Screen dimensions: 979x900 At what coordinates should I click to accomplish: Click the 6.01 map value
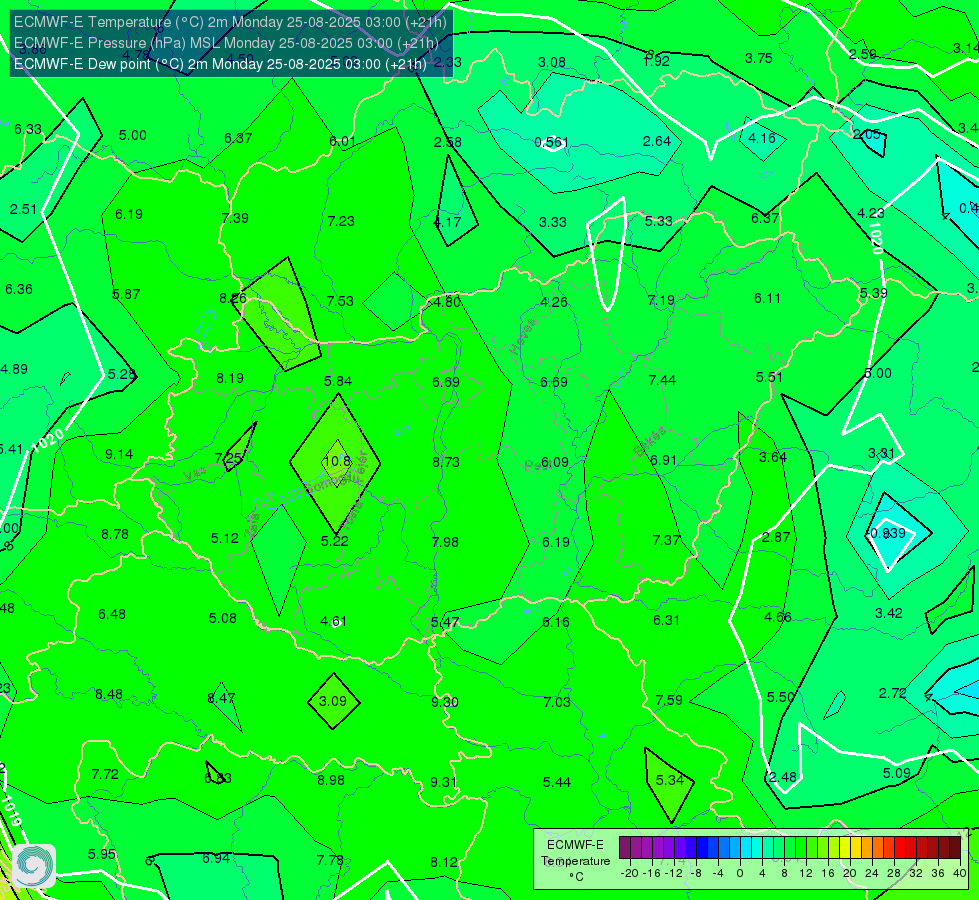[343, 141]
